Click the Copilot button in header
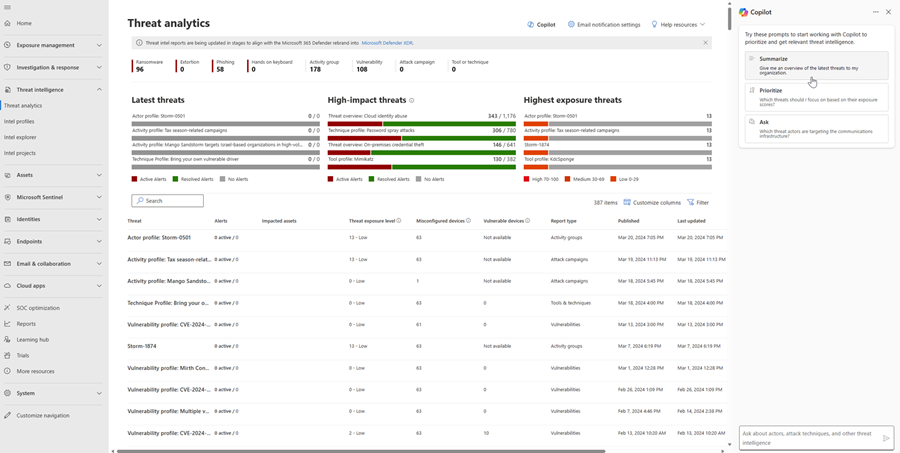This screenshot has height=453, width=900. coord(541,24)
